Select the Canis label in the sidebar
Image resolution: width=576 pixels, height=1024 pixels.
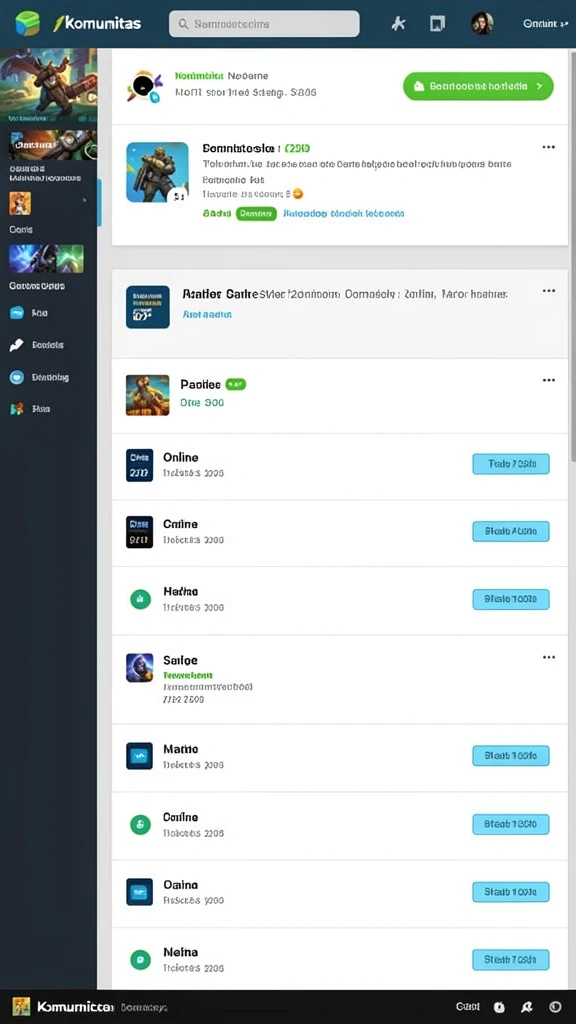click(x=21, y=230)
